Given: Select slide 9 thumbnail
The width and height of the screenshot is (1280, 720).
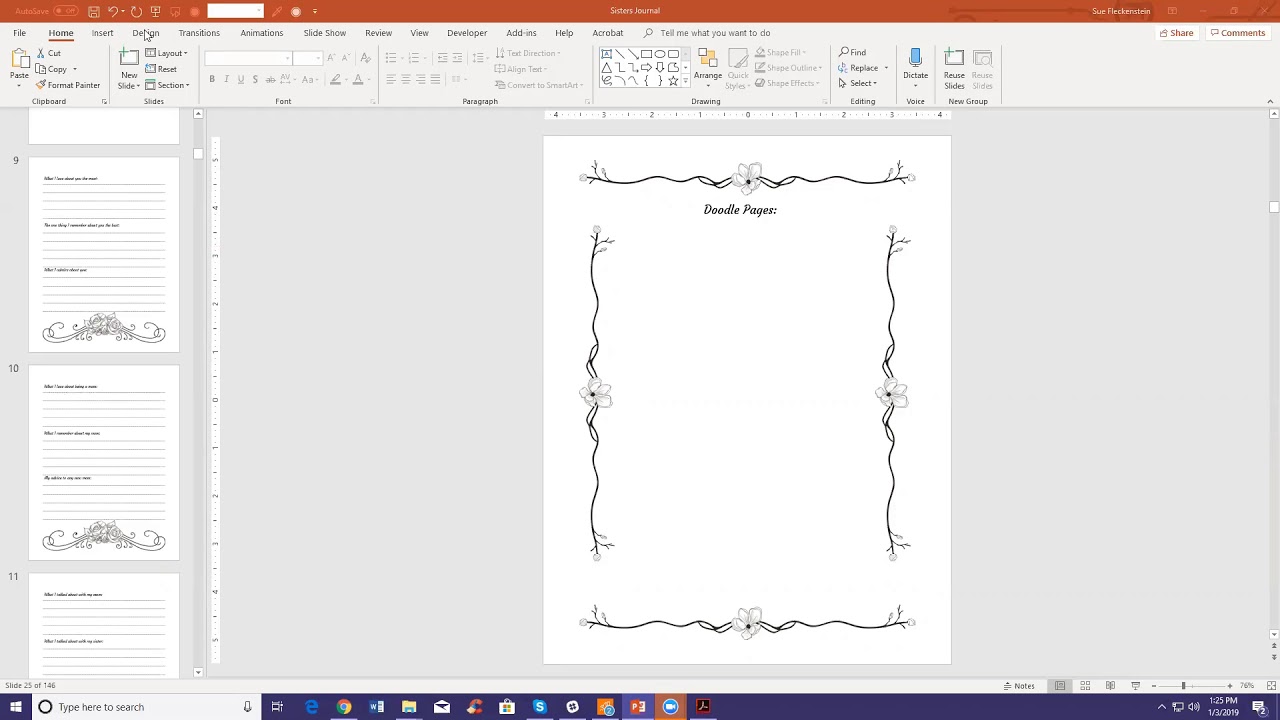Looking at the screenshot, I should (x=104, y=254).
